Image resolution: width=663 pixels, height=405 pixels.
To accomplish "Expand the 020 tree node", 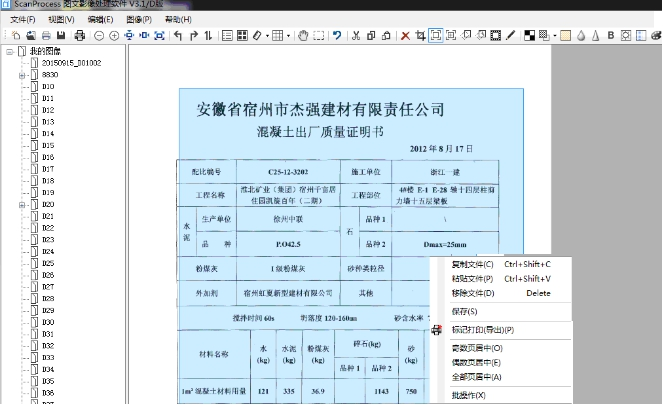I will 22,205.
